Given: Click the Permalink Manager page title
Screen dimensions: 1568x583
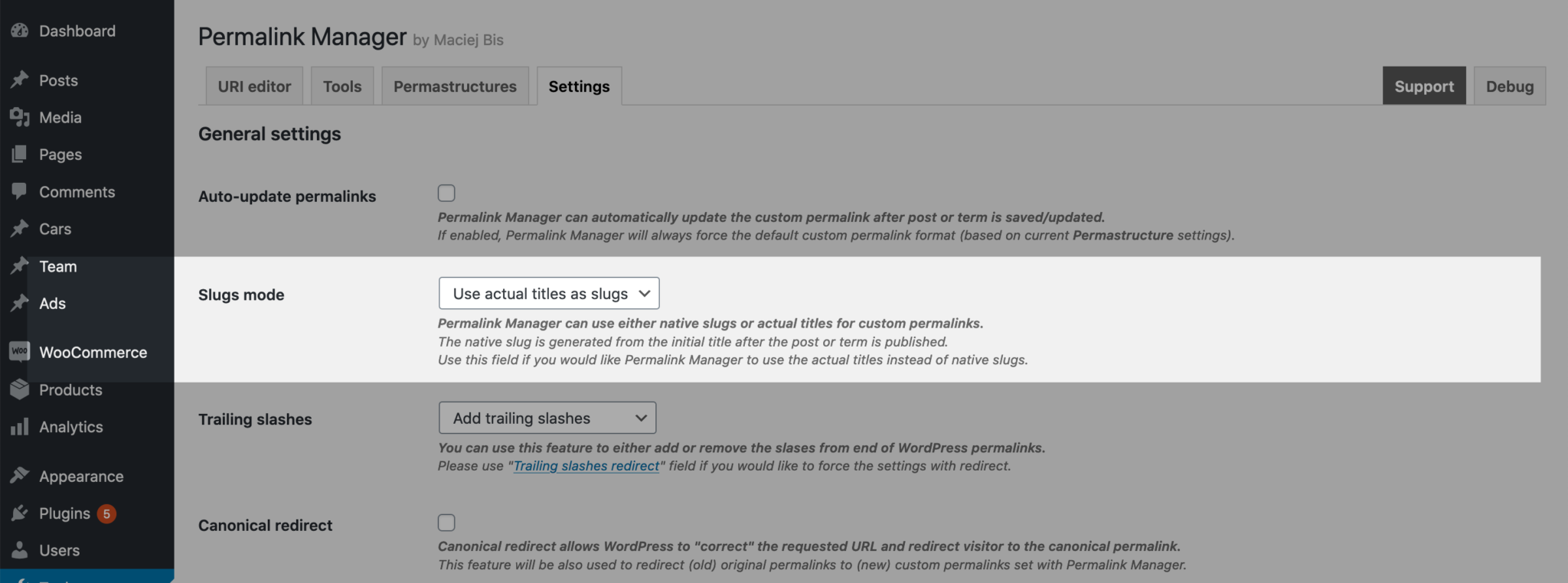Looking at the screenshot, I should tap(302, 36).
